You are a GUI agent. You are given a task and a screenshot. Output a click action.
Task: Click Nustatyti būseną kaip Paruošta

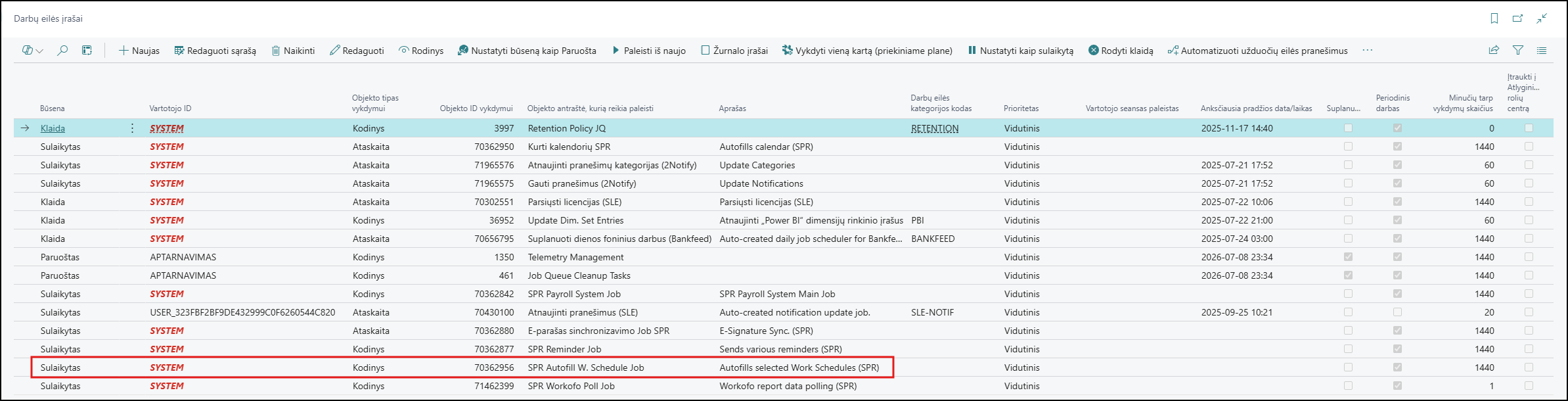527,51
